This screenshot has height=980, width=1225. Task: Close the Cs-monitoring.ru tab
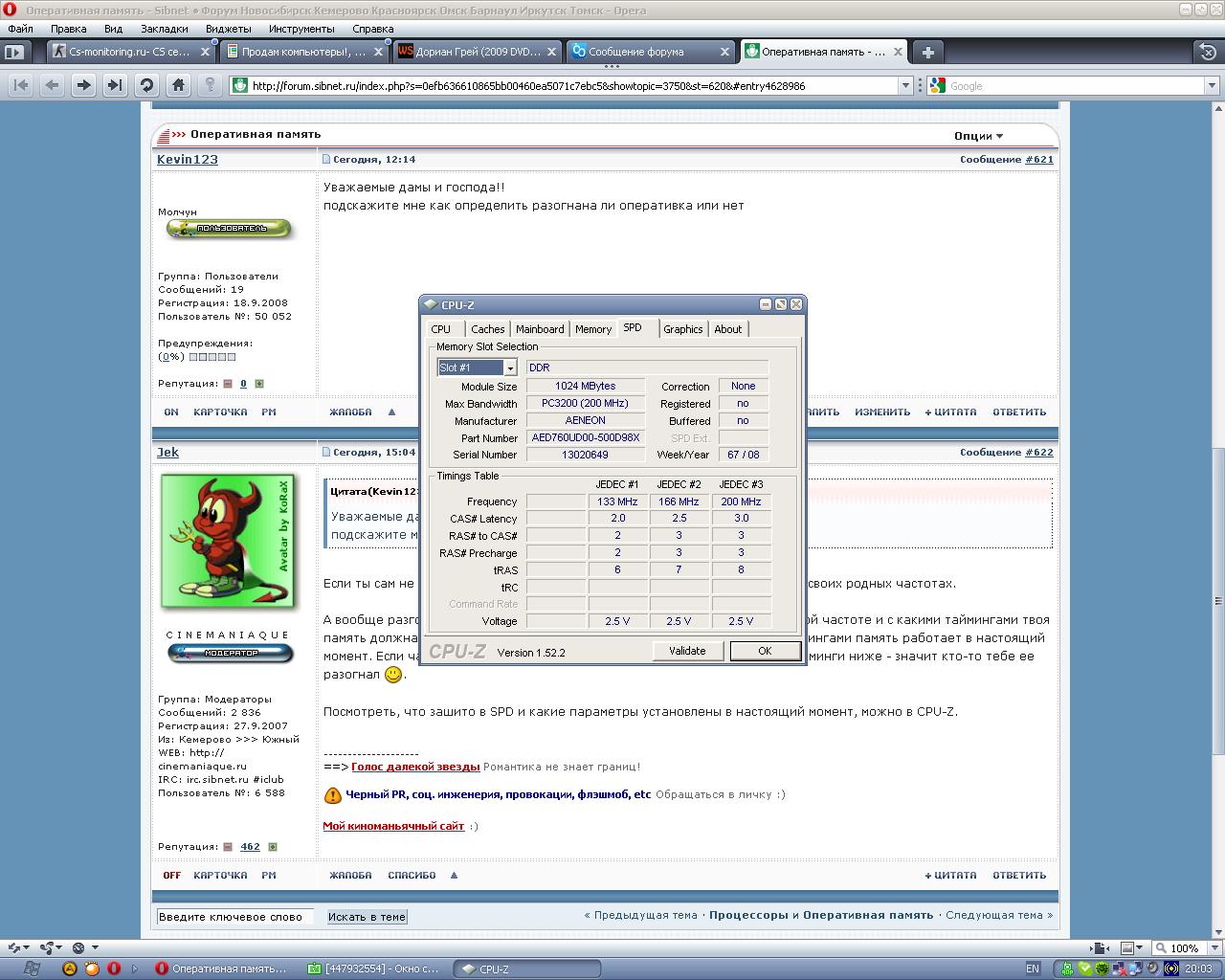tap(206, 52)
